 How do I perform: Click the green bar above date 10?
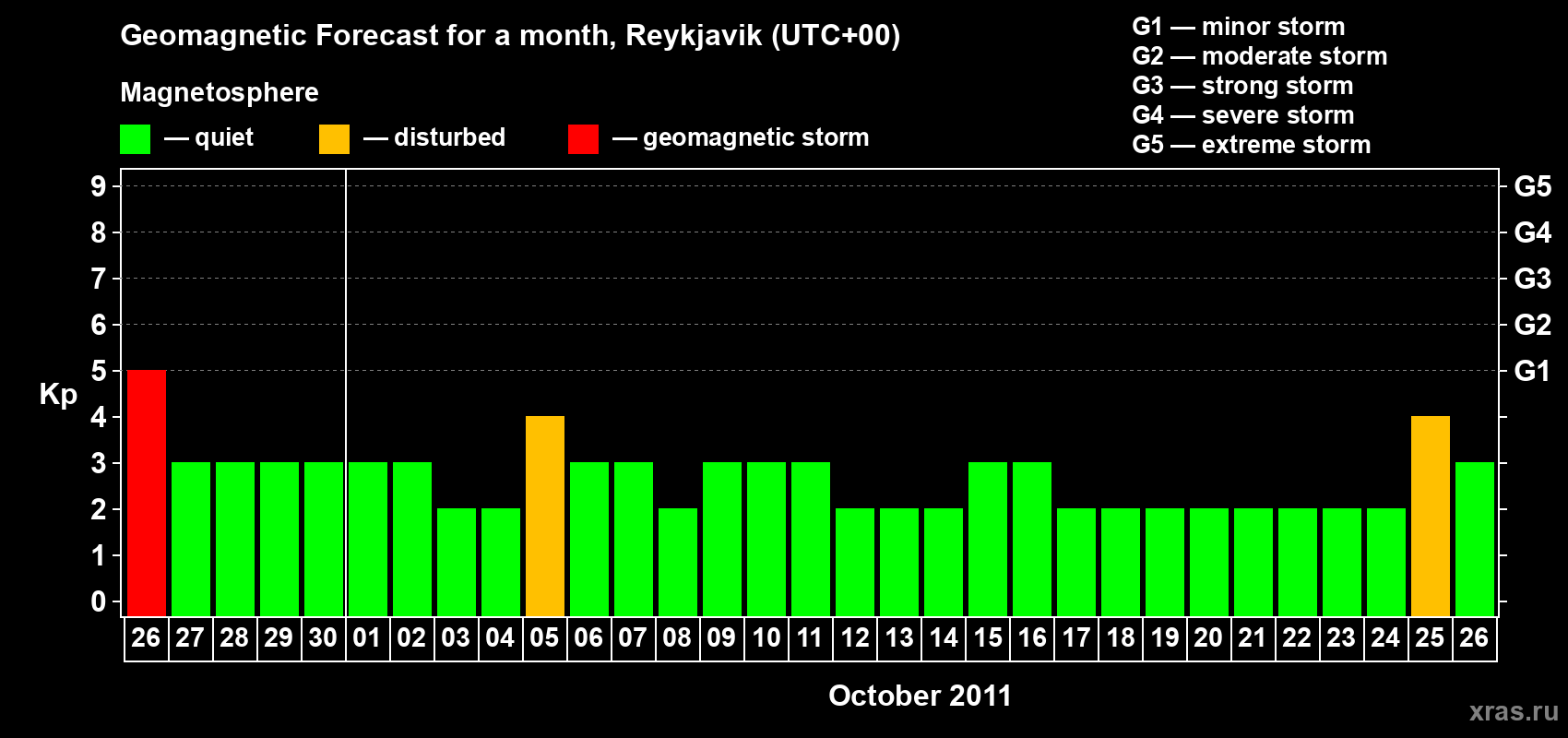(766, 539)
